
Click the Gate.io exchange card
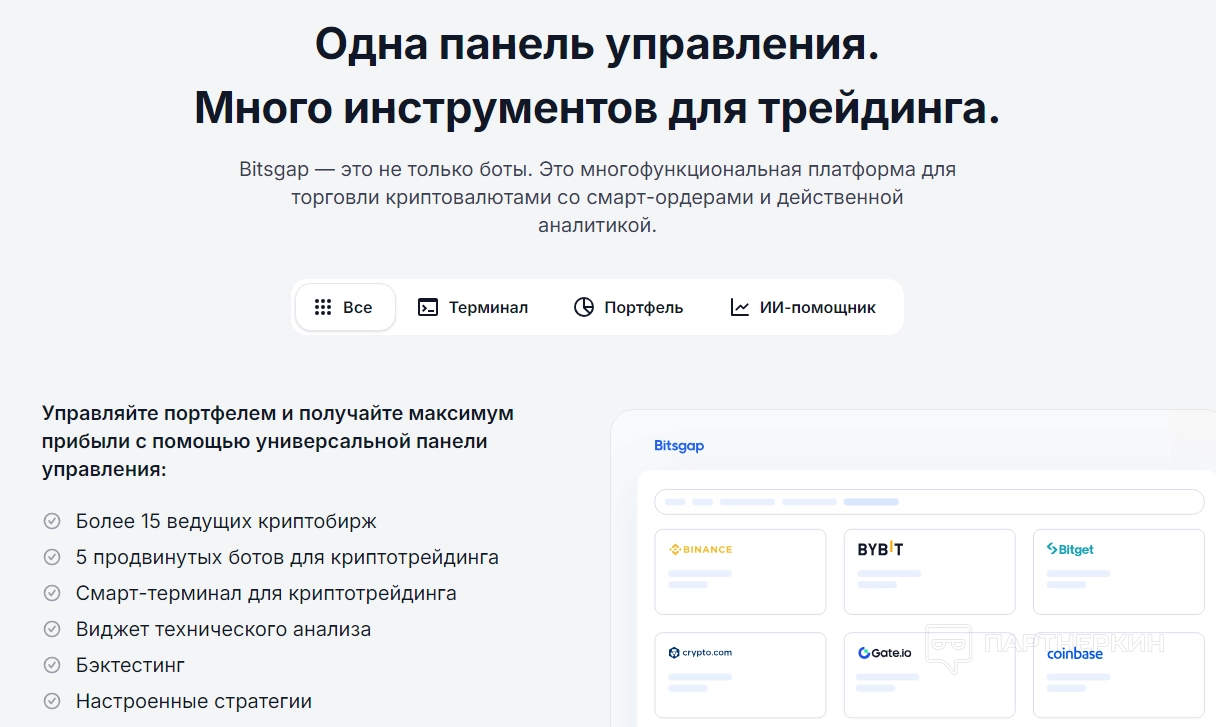click(x=929, y=675)
